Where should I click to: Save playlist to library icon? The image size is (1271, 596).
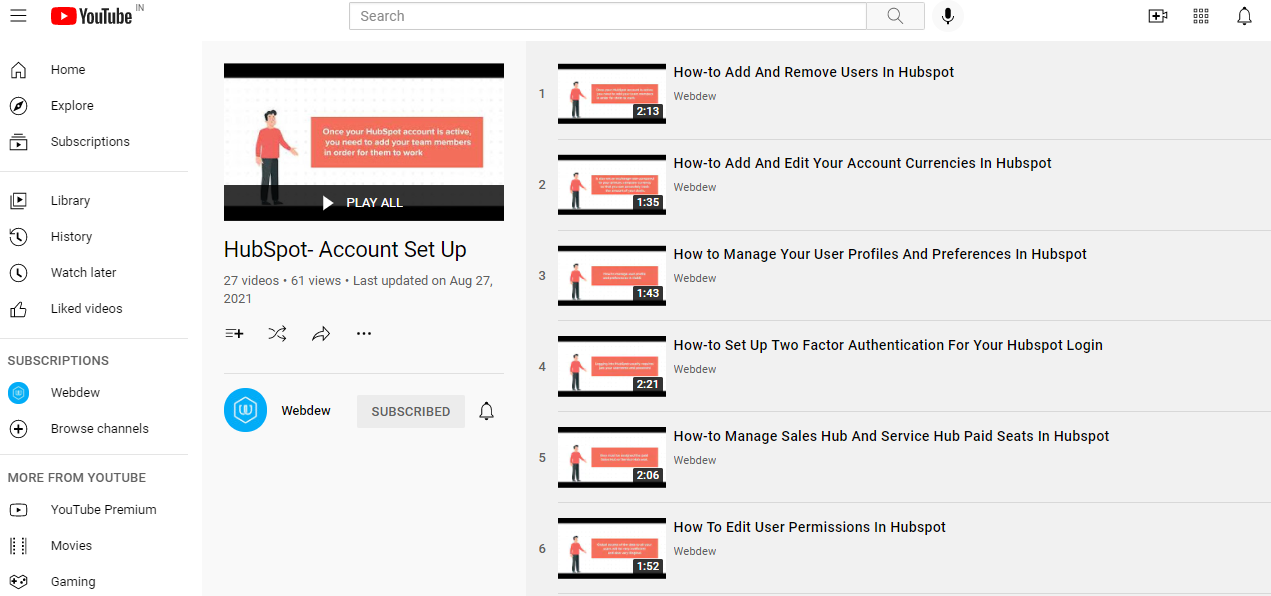pos(234,334)
